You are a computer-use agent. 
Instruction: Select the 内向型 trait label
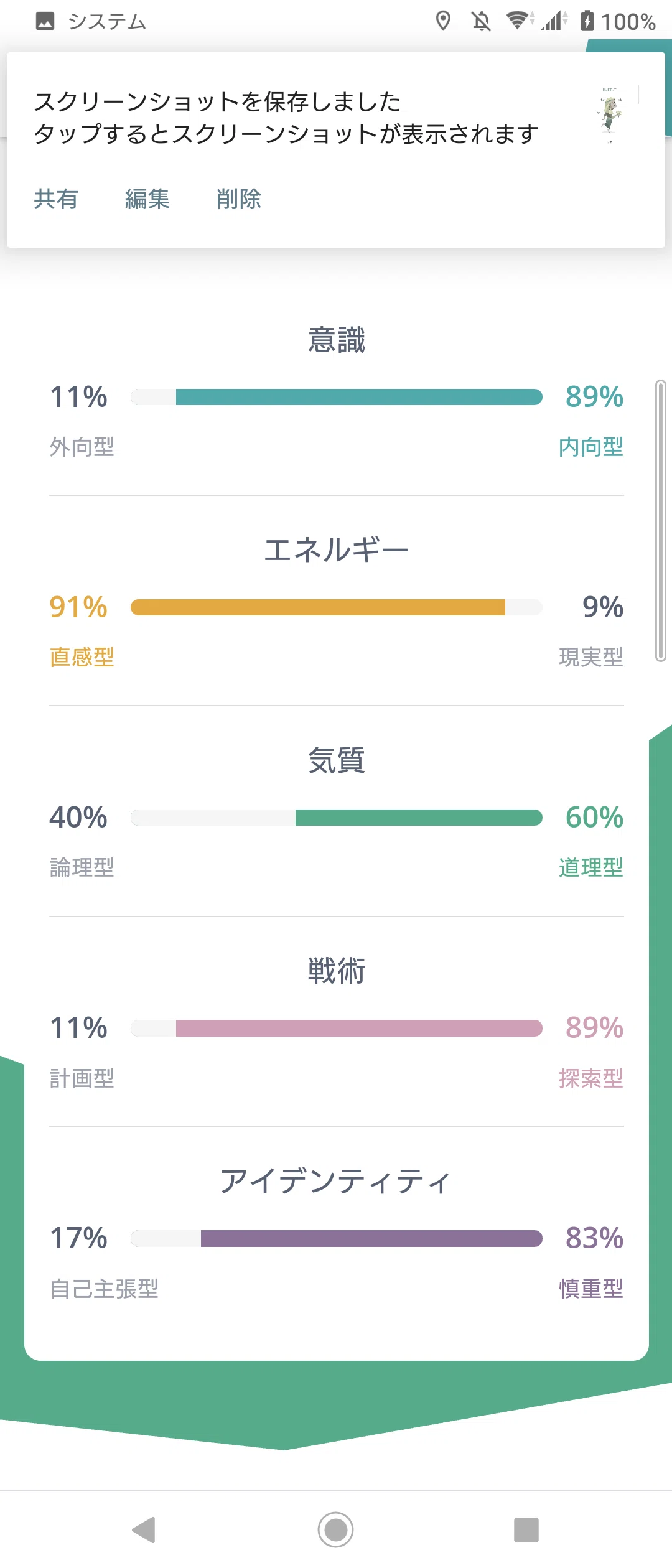[591, 447]
